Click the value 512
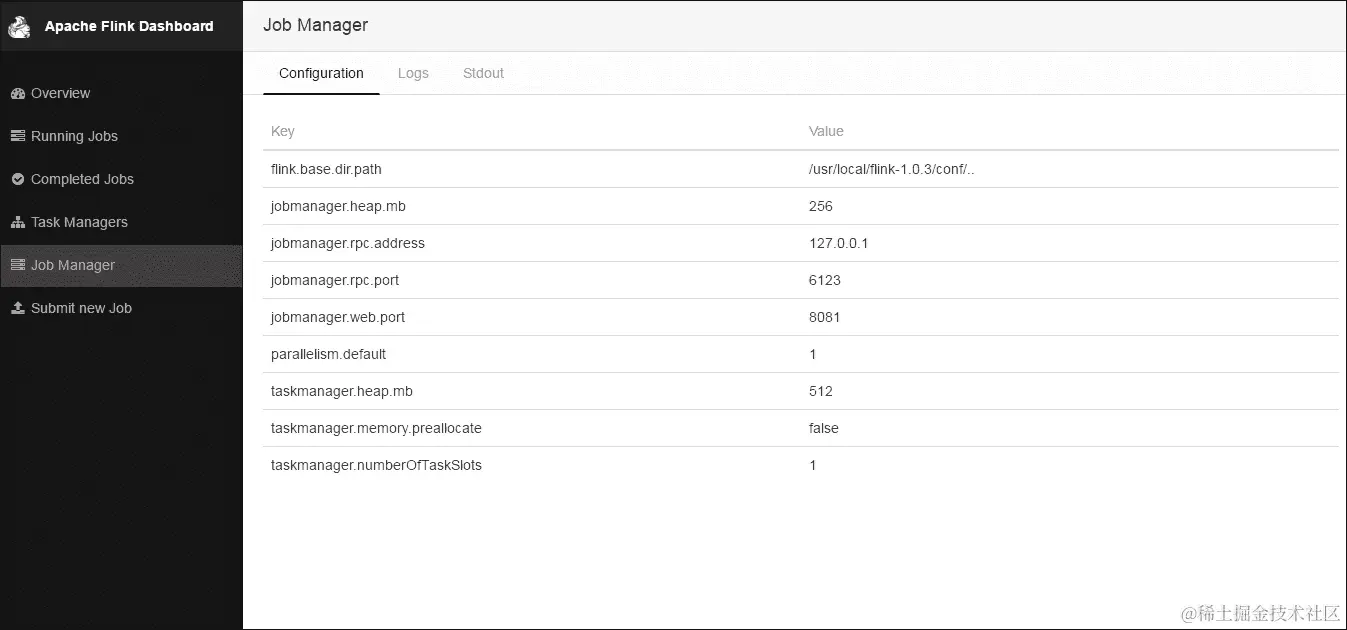 pyautogui.click(x=820, y=391)
